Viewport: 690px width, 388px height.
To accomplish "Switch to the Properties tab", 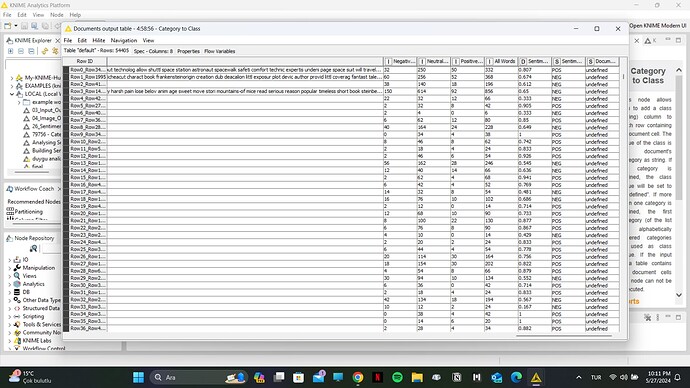I will point(188,51).
